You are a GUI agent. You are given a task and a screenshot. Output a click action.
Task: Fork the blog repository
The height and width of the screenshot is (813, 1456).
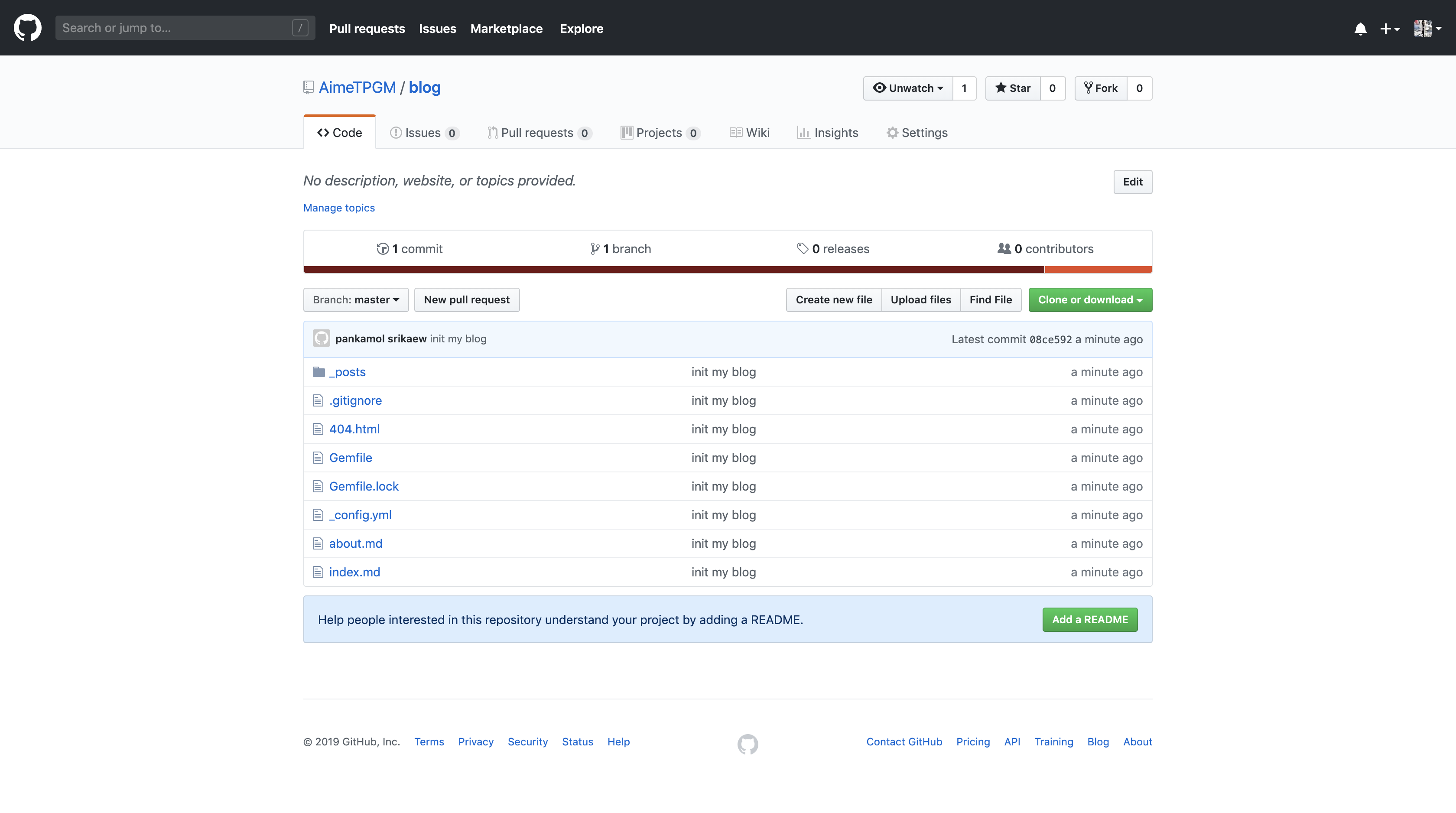point(1101,88)
